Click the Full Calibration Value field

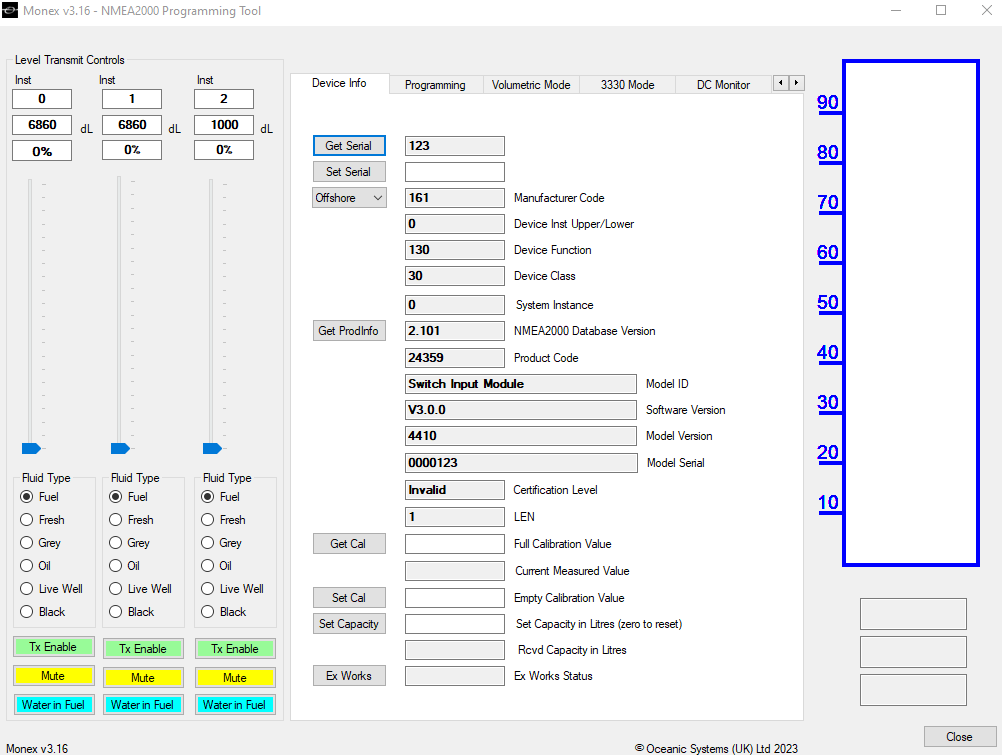click(x=455, y=544)
